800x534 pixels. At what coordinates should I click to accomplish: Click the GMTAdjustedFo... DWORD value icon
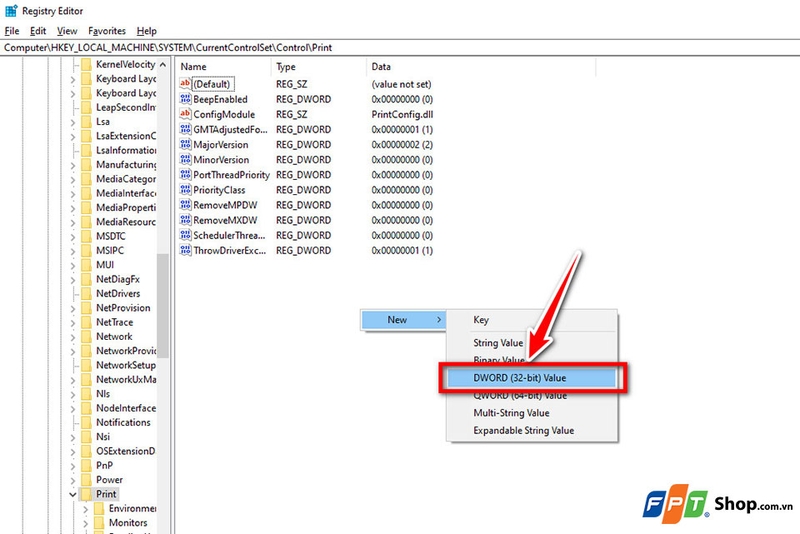click(x=185, y=129)
